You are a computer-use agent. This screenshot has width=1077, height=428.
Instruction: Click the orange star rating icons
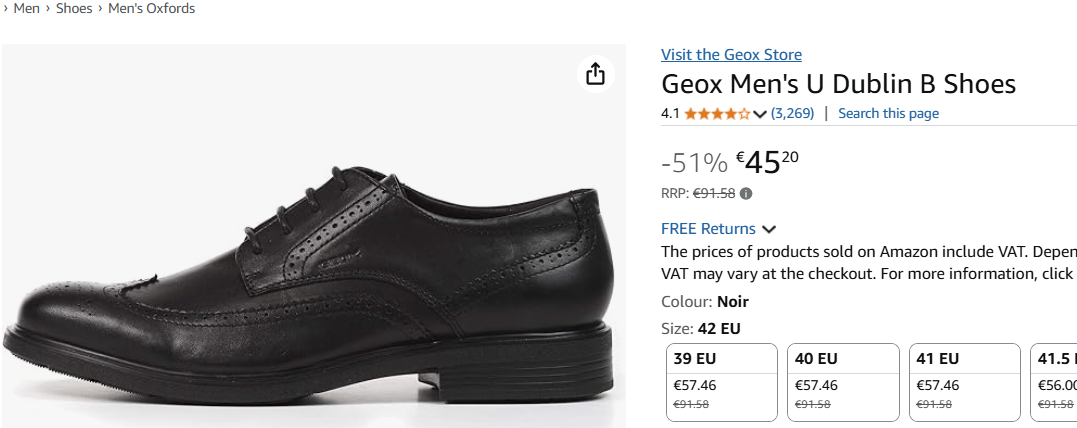click(x=717, y=114)
